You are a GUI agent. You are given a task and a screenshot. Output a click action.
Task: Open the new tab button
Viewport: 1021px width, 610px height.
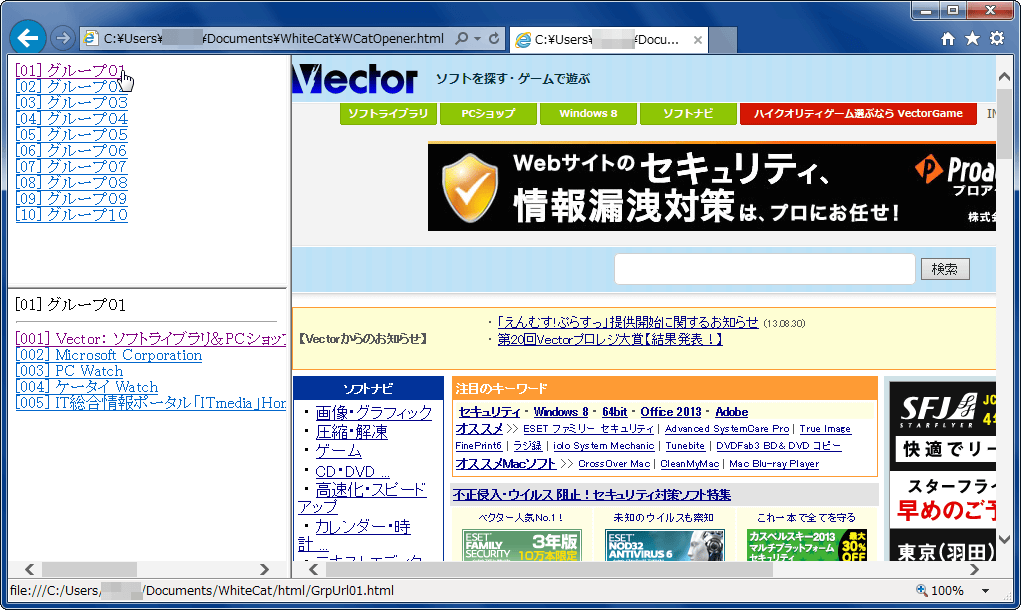pos(723,40)
